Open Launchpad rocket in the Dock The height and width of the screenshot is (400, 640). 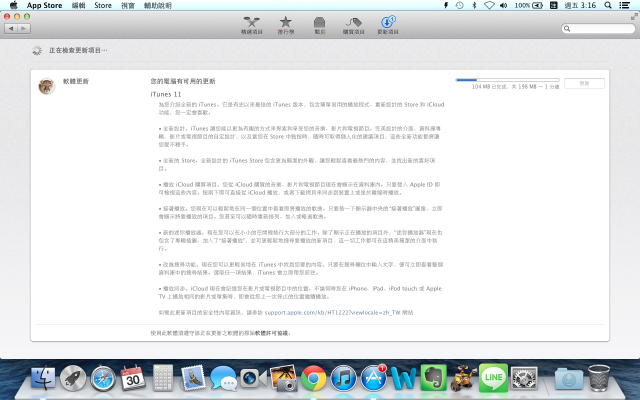point(73,378)
